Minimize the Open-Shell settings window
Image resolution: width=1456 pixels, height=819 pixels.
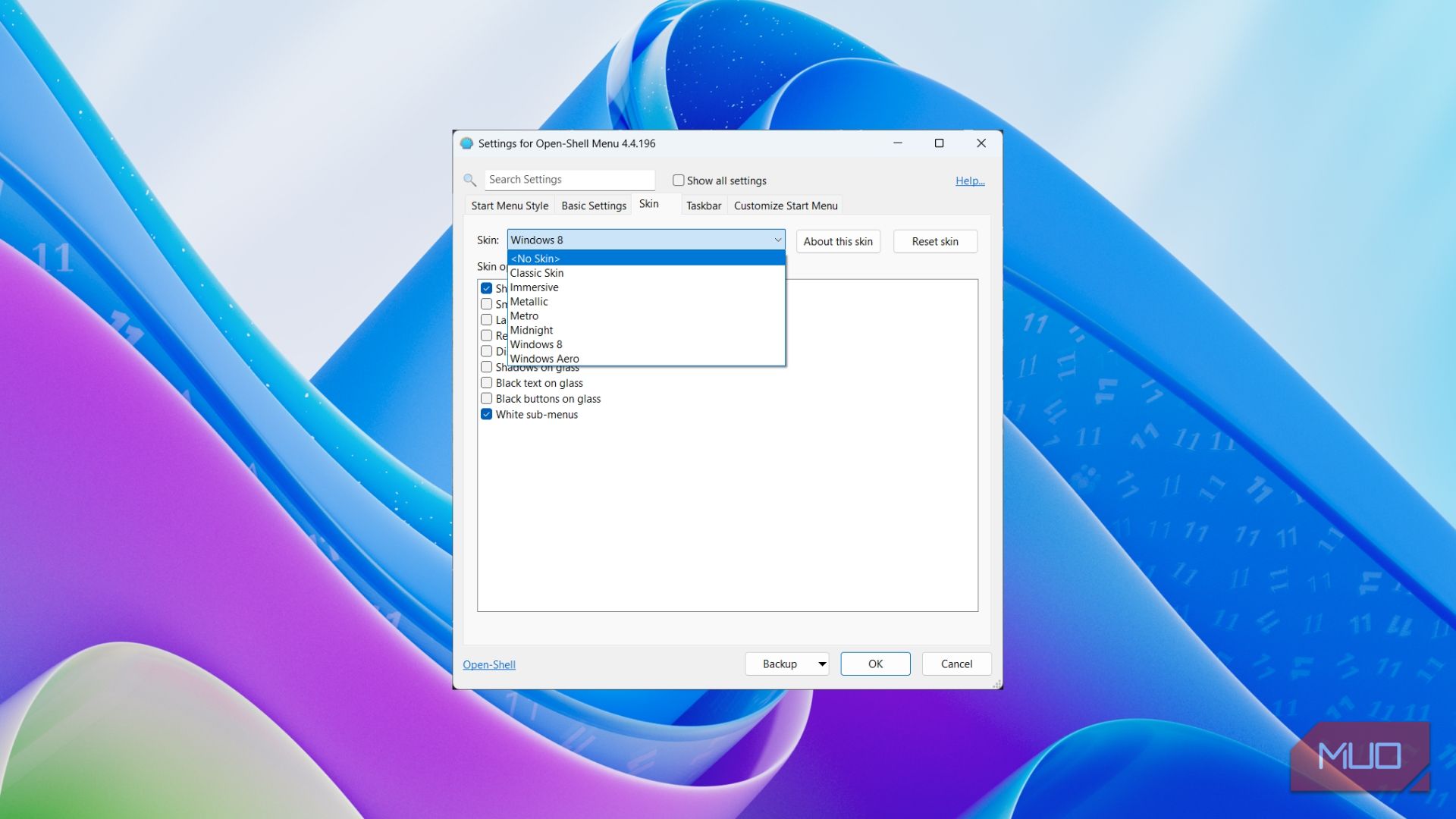pos(898,143)
